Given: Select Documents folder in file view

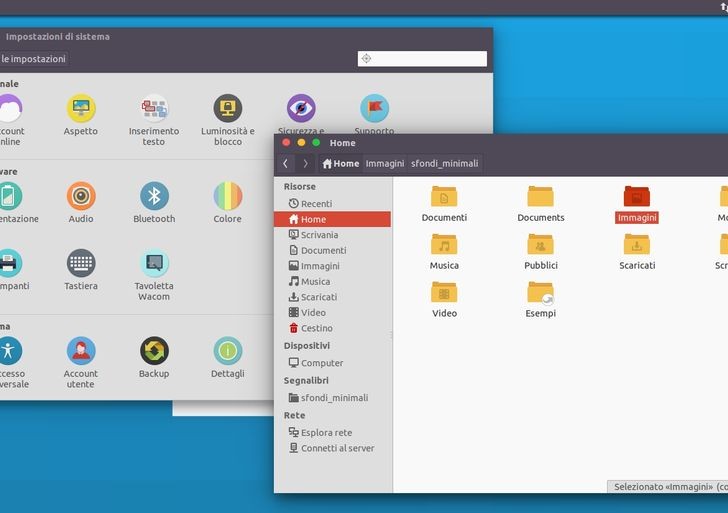Looking at the screenshot, I should (x=540, y=196).
